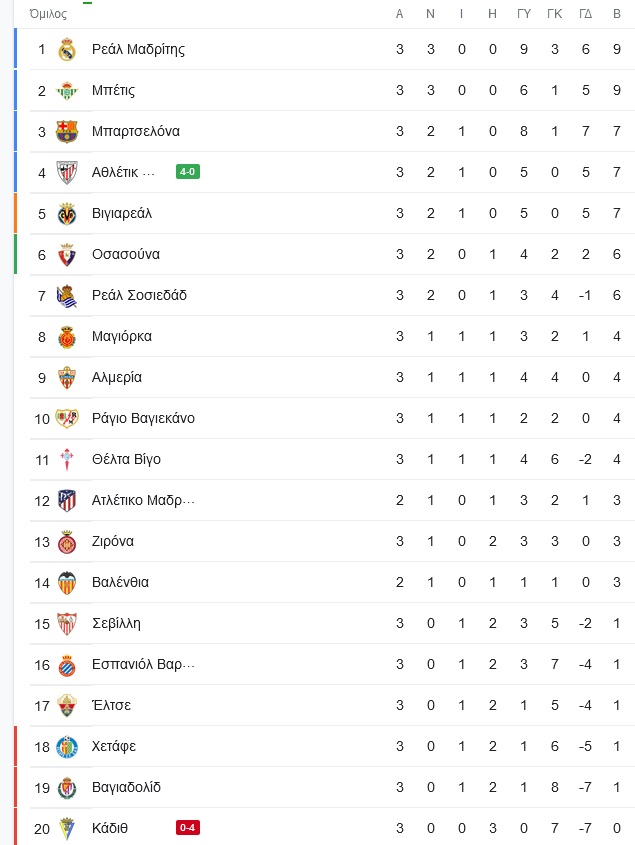Click the Valencia bat crest
The height and width of the screenshot is (845, 635).
(67, 583)
